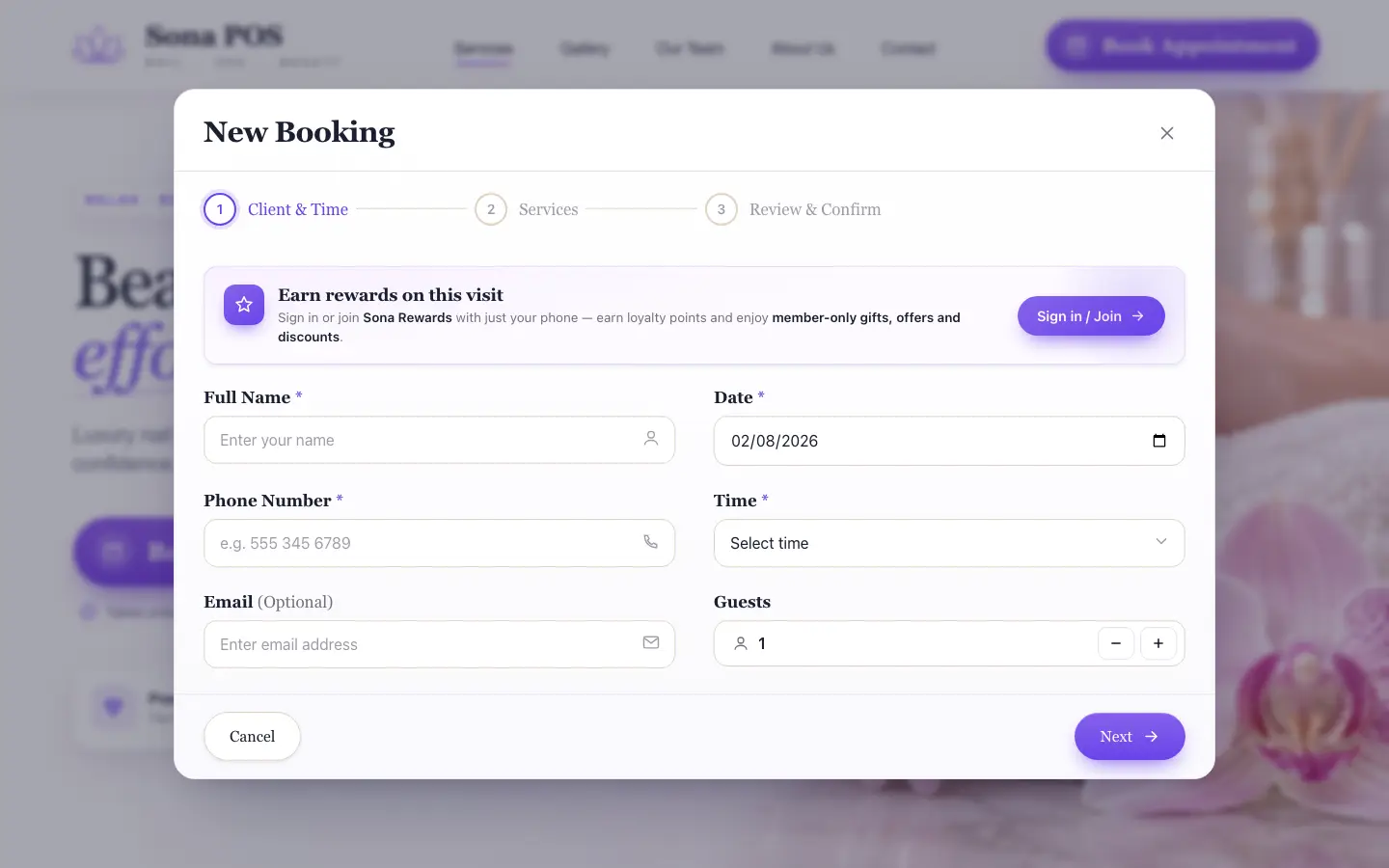The height and width of the screenshot is (868, 1389).
Task: Open the date picker calendar icon
Action: [1159, 441]
